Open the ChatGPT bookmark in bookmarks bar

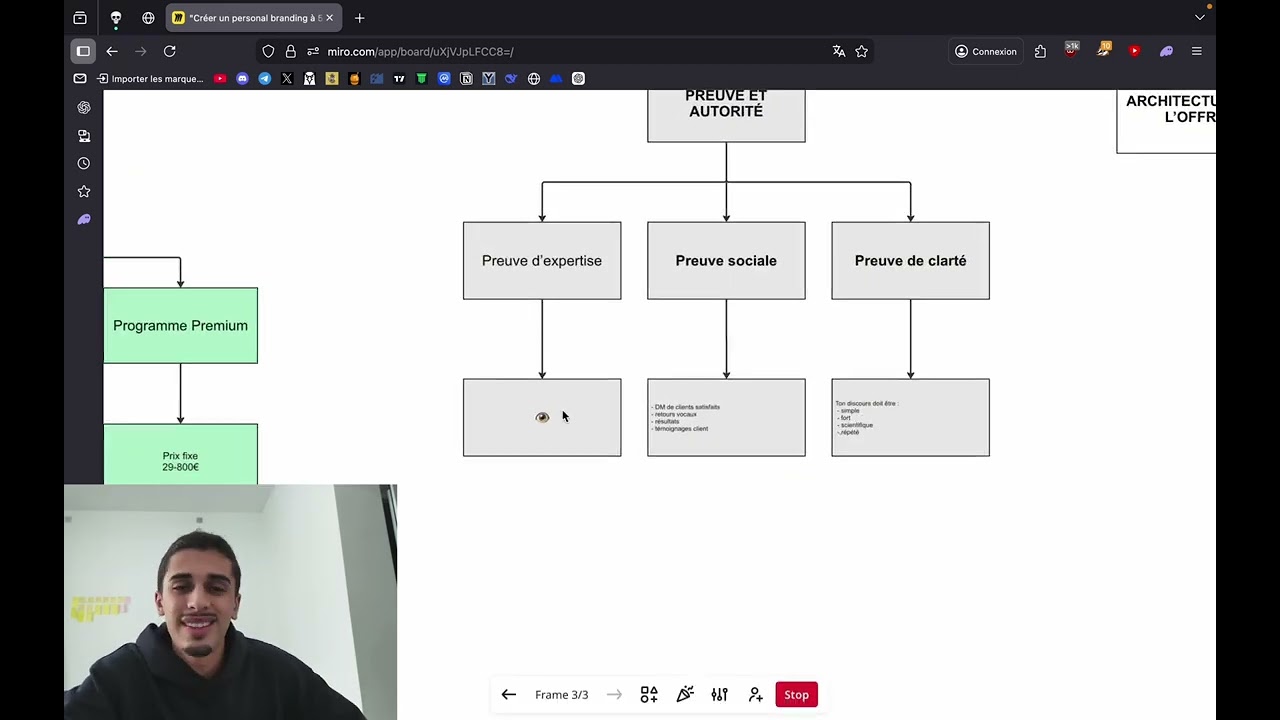coord(578,79)
